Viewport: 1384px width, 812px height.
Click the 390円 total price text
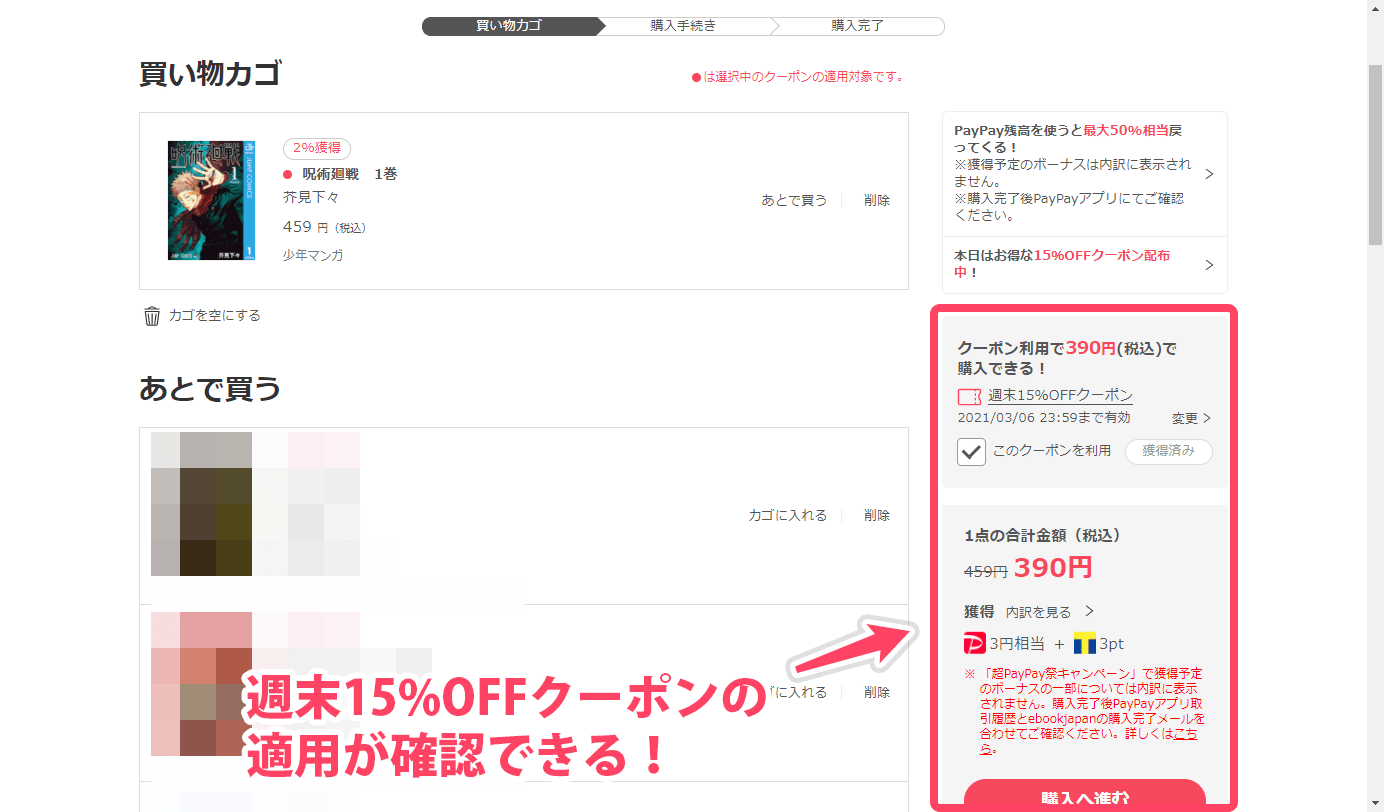pos(1053,568)
